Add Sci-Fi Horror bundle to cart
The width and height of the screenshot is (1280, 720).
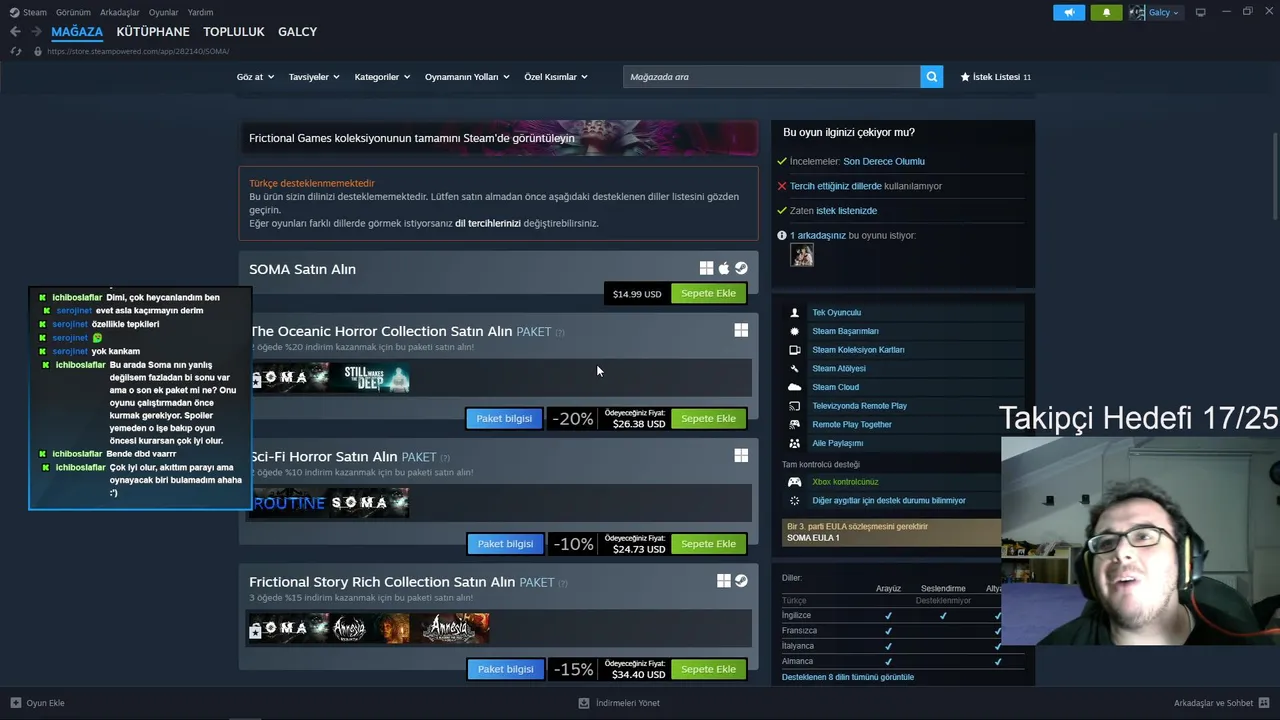(x=708, y=544)
